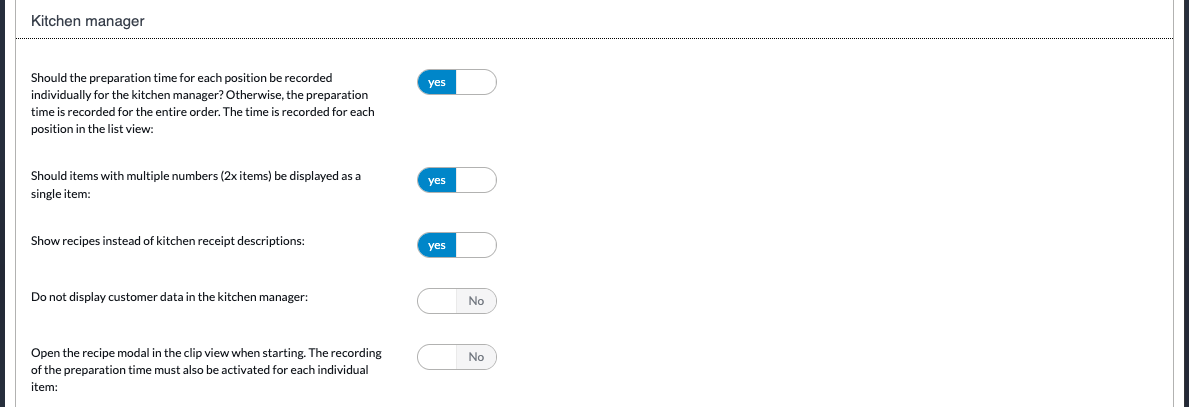Click the 'Show recipes instead' label text
1189x407 pixels.
coord(168,242)
